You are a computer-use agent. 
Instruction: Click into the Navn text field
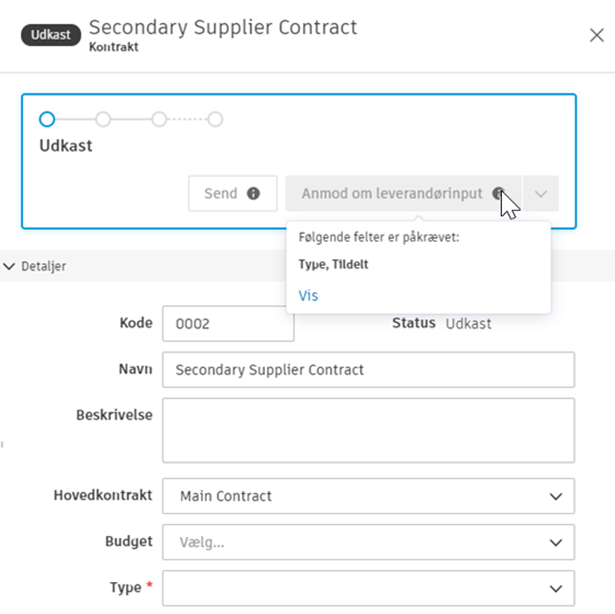pyautogui.click(x=367, y=369)
